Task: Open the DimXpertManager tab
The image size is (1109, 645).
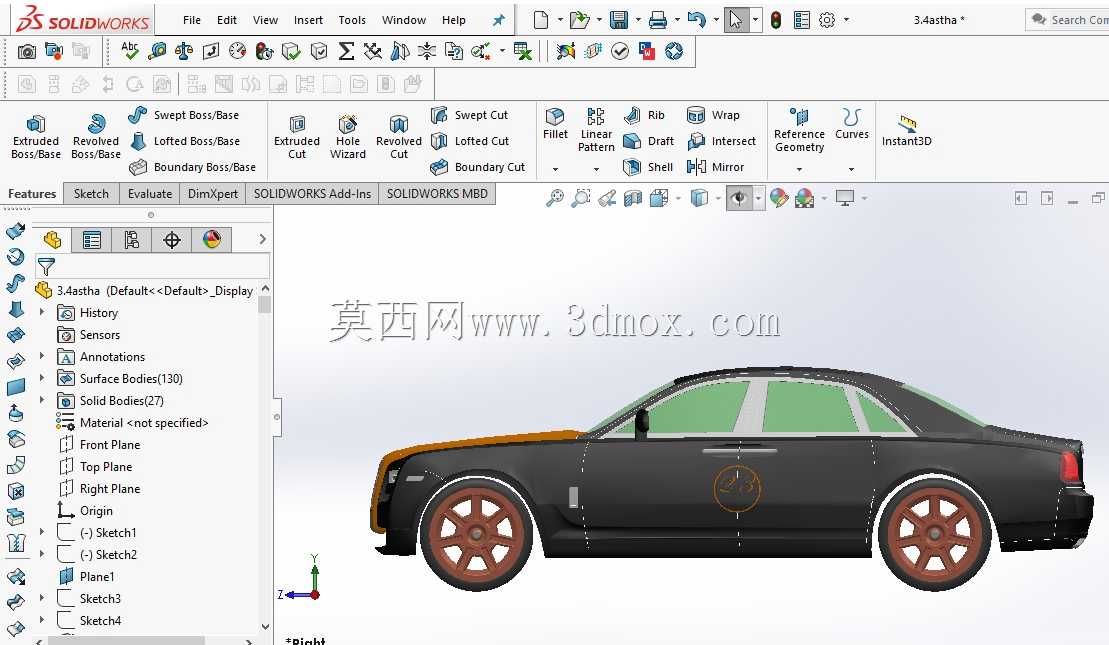Action: pyautogui.click(x=172, y=240)
